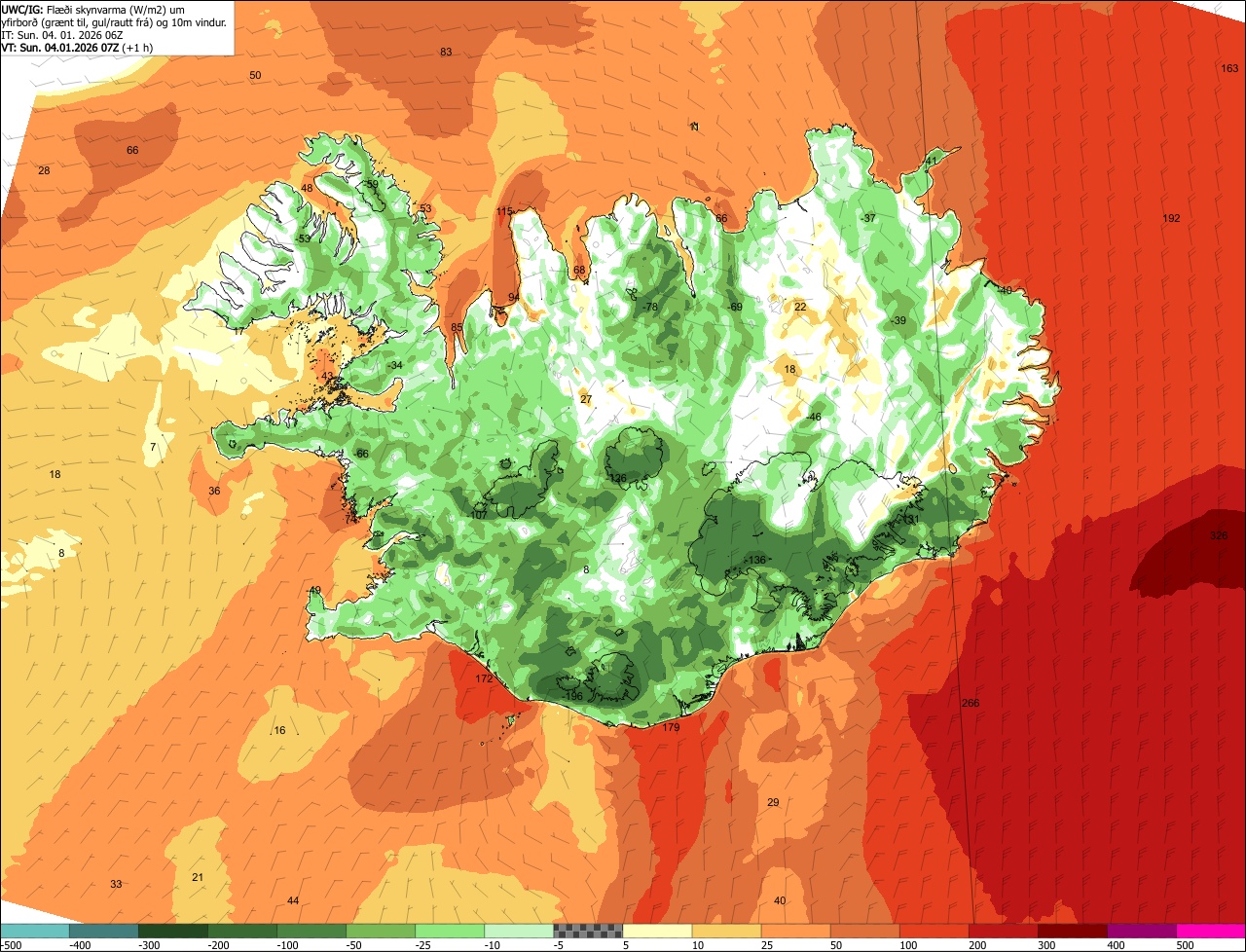1246x952 pixels.
Task: Click the 115 value on the north coast
Action: [x=504, y=211]
